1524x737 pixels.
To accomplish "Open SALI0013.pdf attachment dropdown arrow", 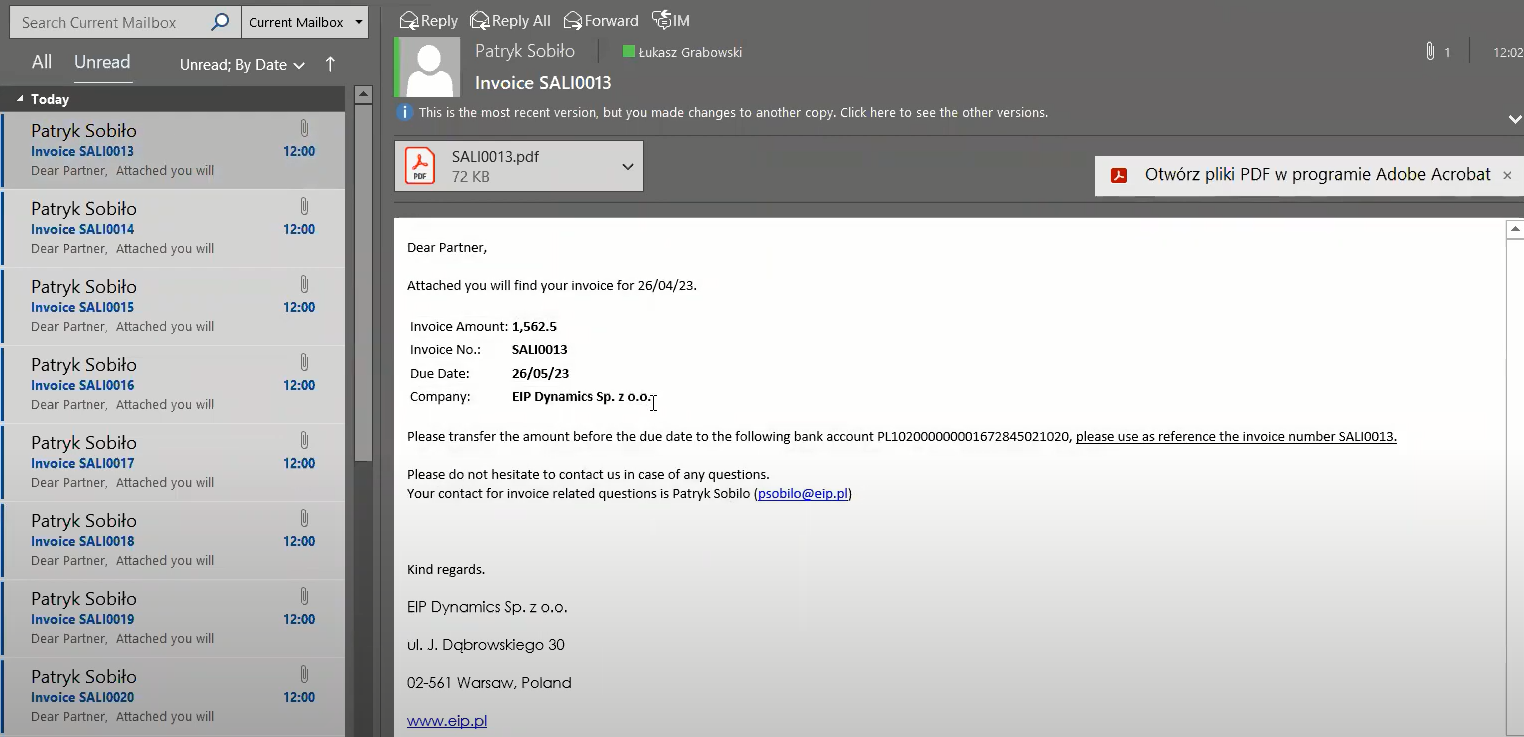I will pyautogui.click(x=628, y=166).
